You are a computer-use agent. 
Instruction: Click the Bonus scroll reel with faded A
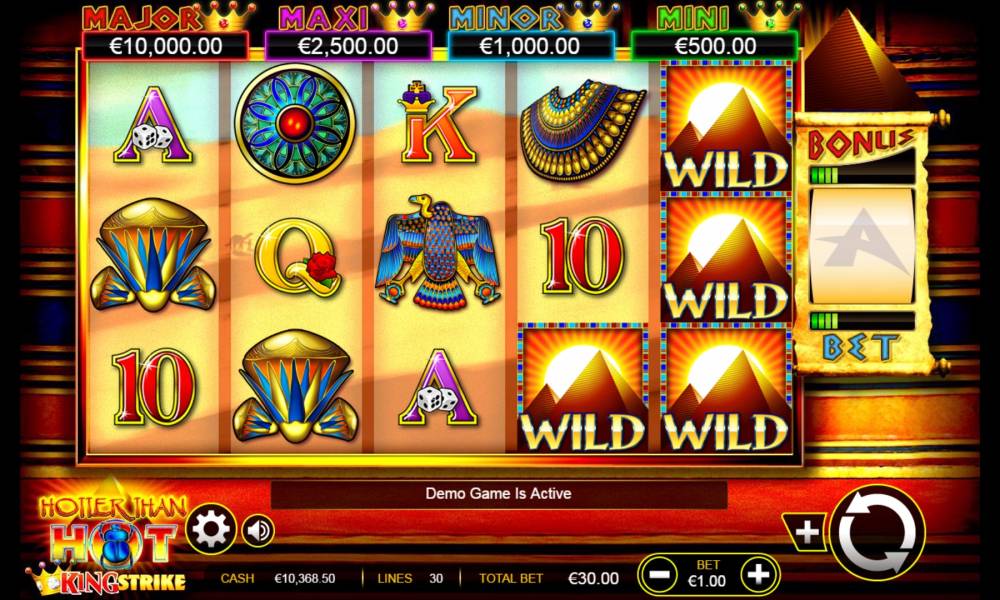click(x=862, y=246)
